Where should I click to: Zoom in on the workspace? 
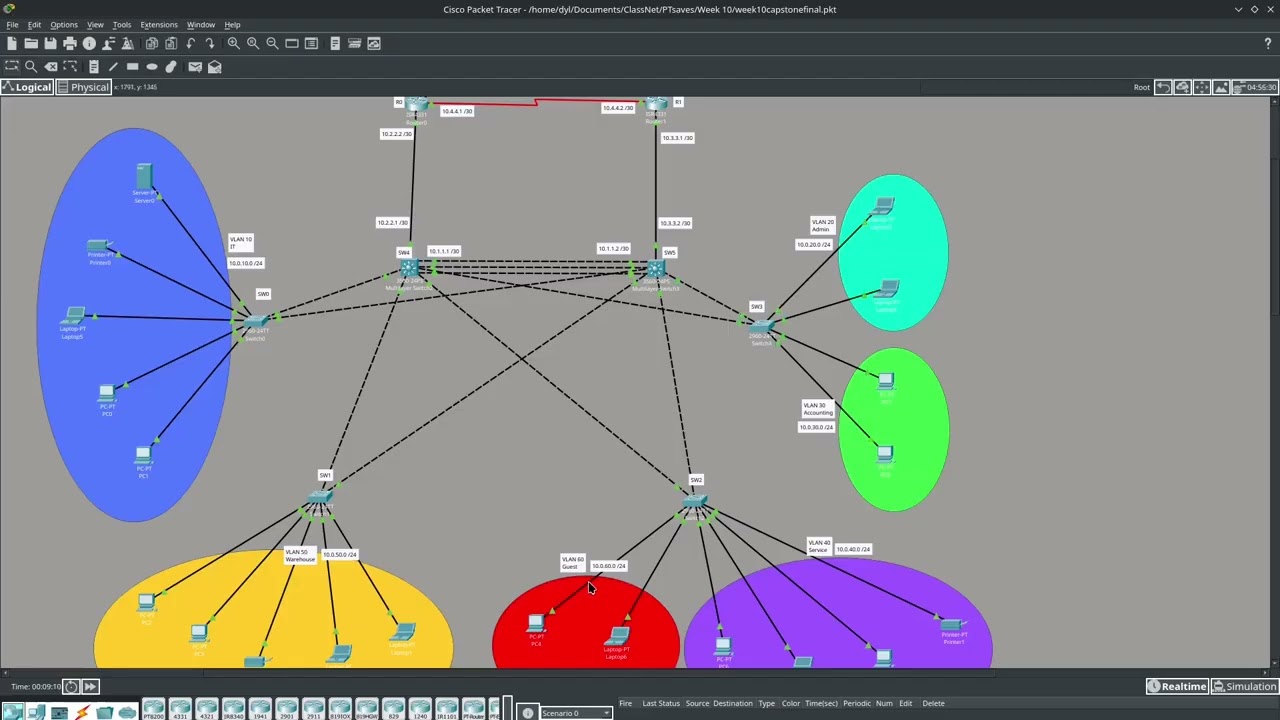tap(233, 43)
